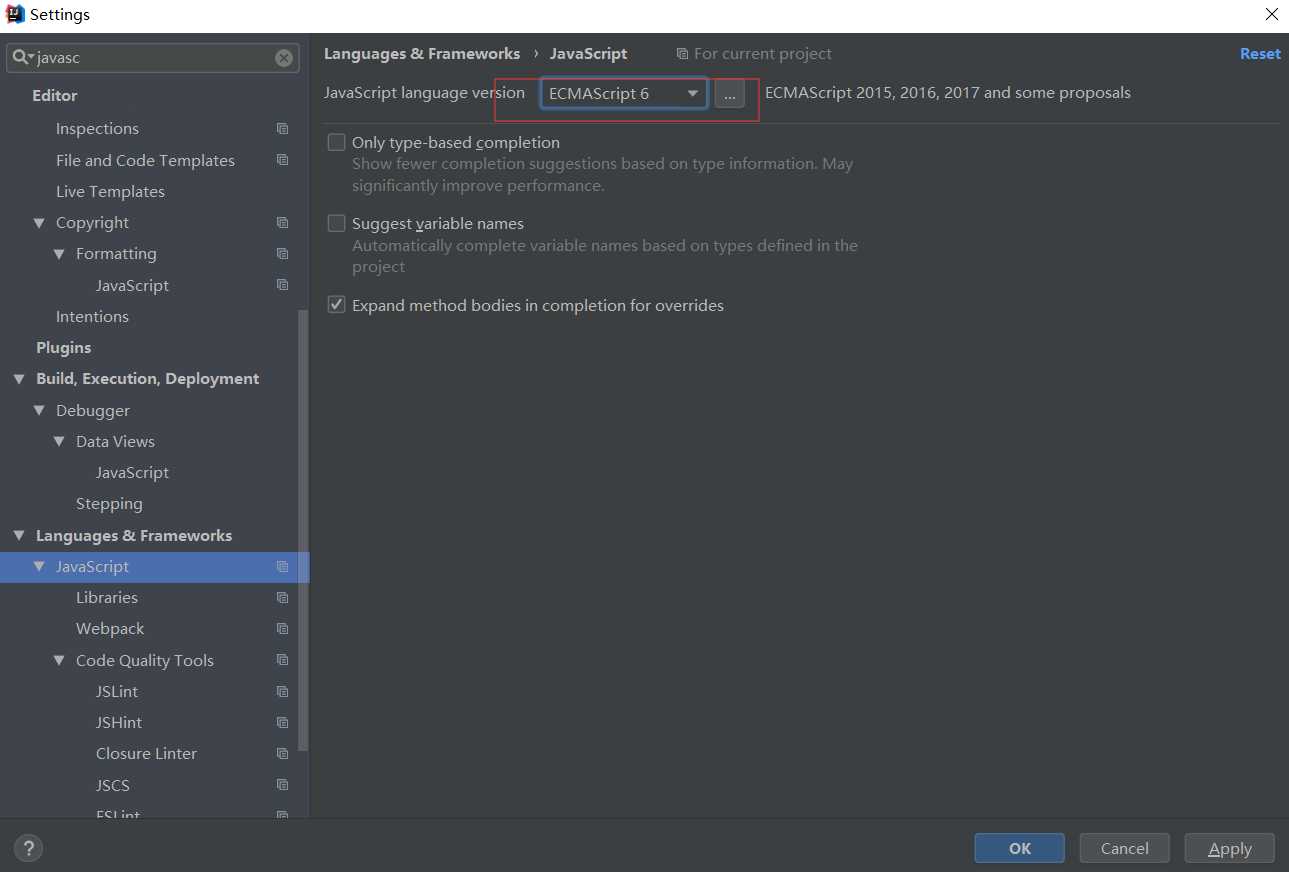This screenshot has height=872, width=1289.
Task: Clear the search field with the X icon
Action: click(284, 58)
